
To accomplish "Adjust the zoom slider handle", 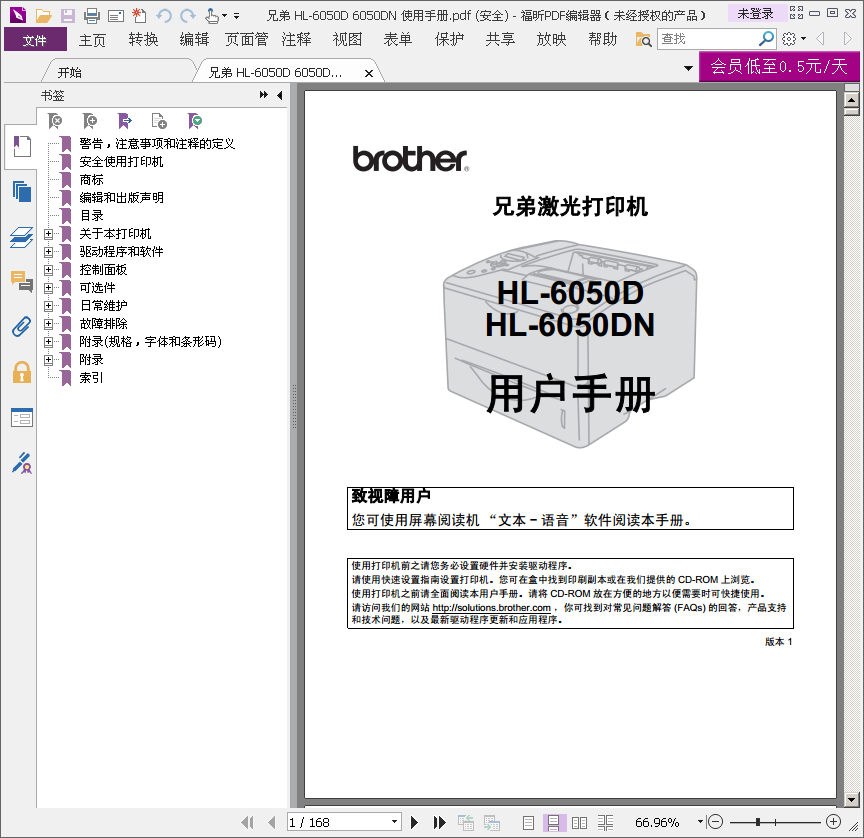I will (x=758, y=822).
